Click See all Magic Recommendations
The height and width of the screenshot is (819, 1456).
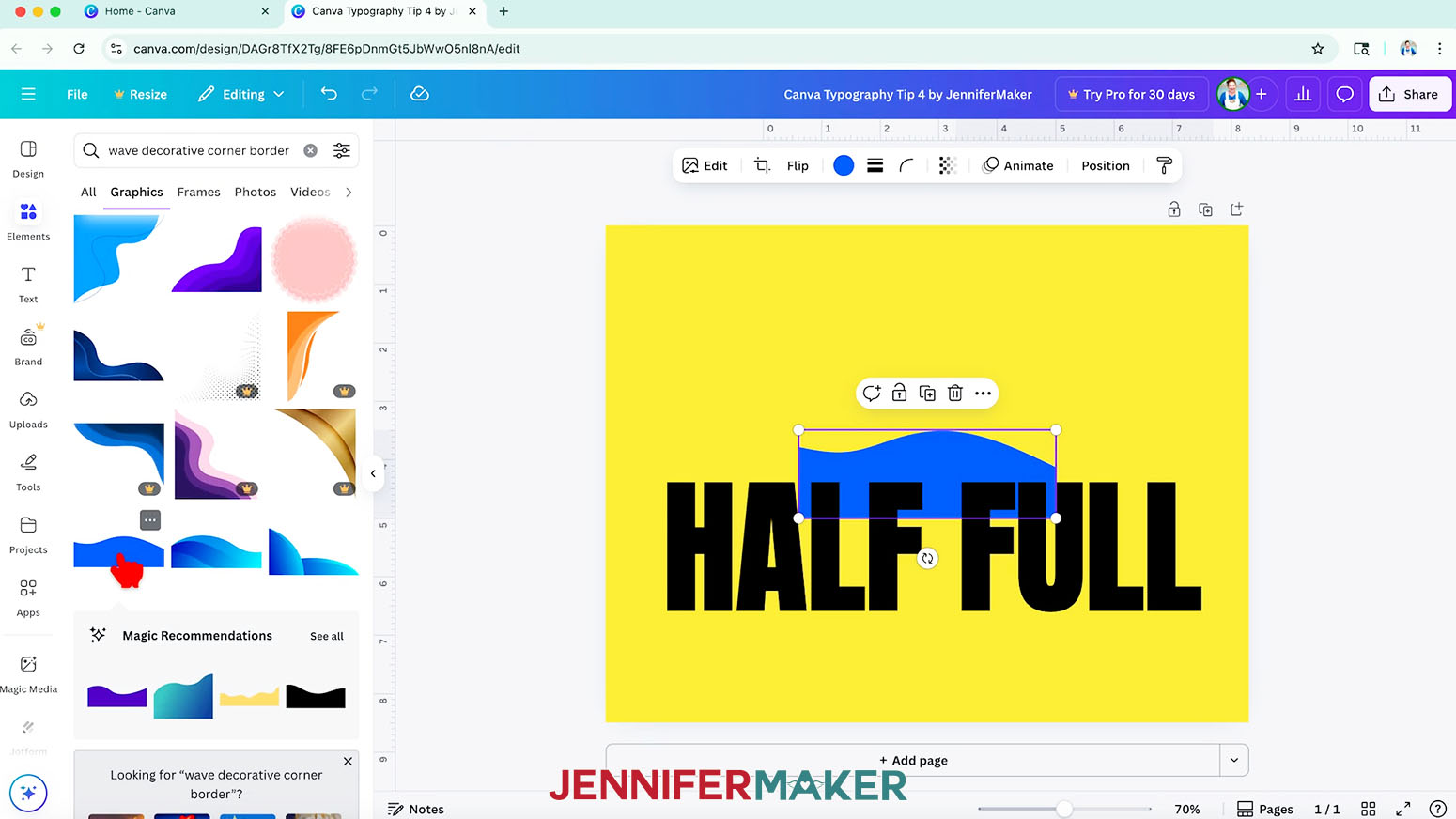pyautogui.click(x=327, y=636)
